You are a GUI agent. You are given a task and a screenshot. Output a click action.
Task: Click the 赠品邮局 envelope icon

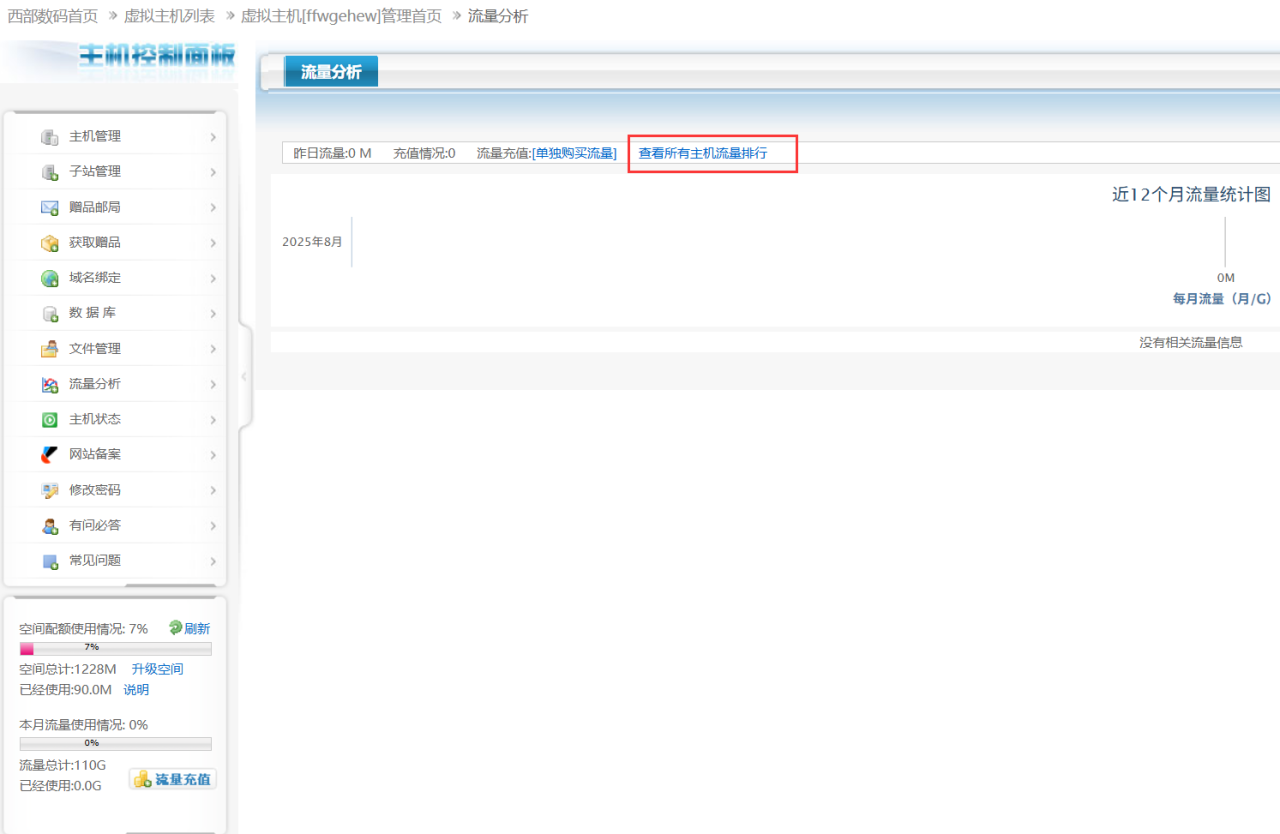[x=49, y=208]
